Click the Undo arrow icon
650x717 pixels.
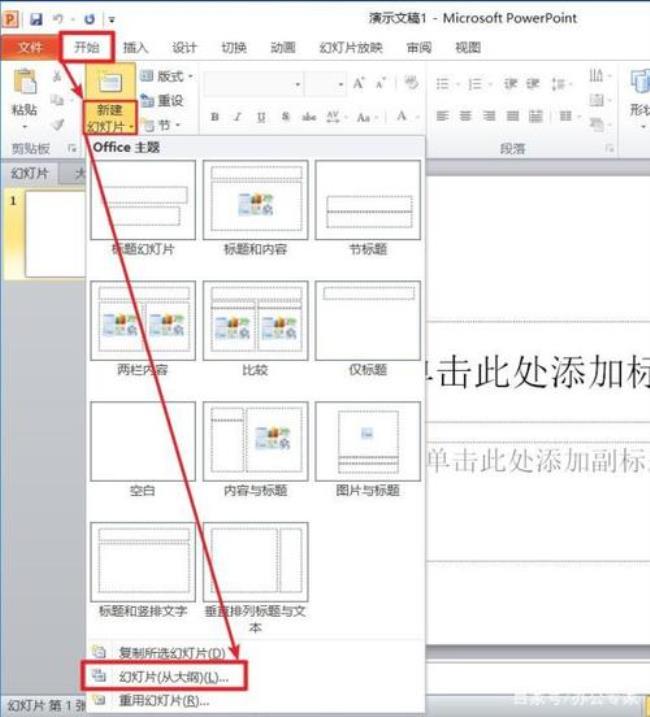58,19
